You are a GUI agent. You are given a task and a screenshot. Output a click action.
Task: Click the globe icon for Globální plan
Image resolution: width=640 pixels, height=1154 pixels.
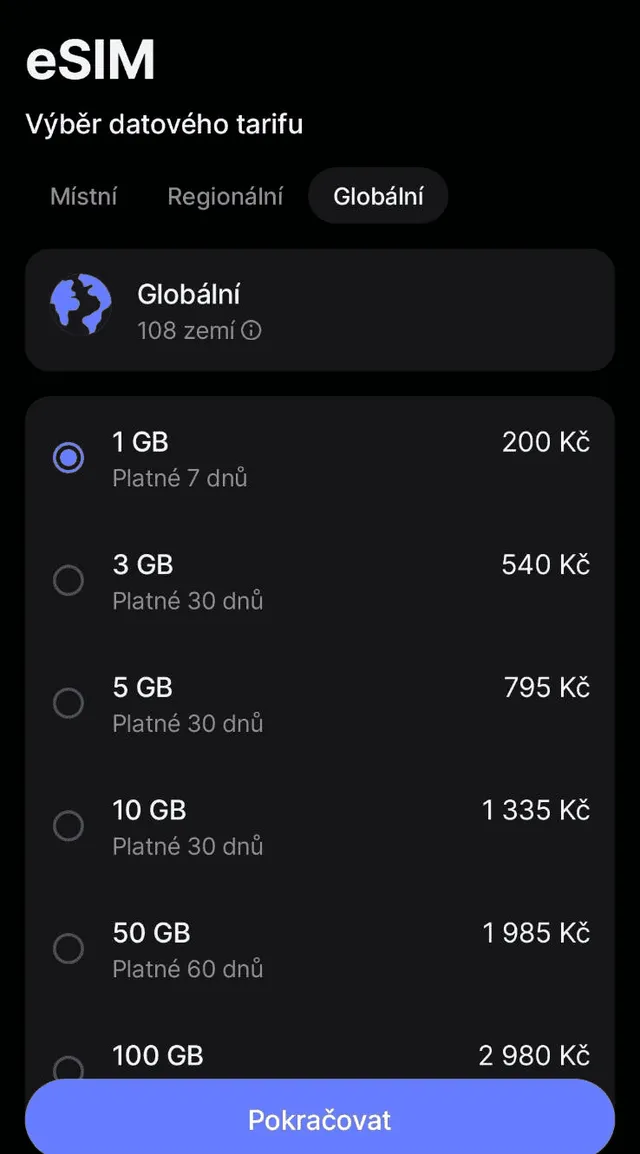point(81,304)
